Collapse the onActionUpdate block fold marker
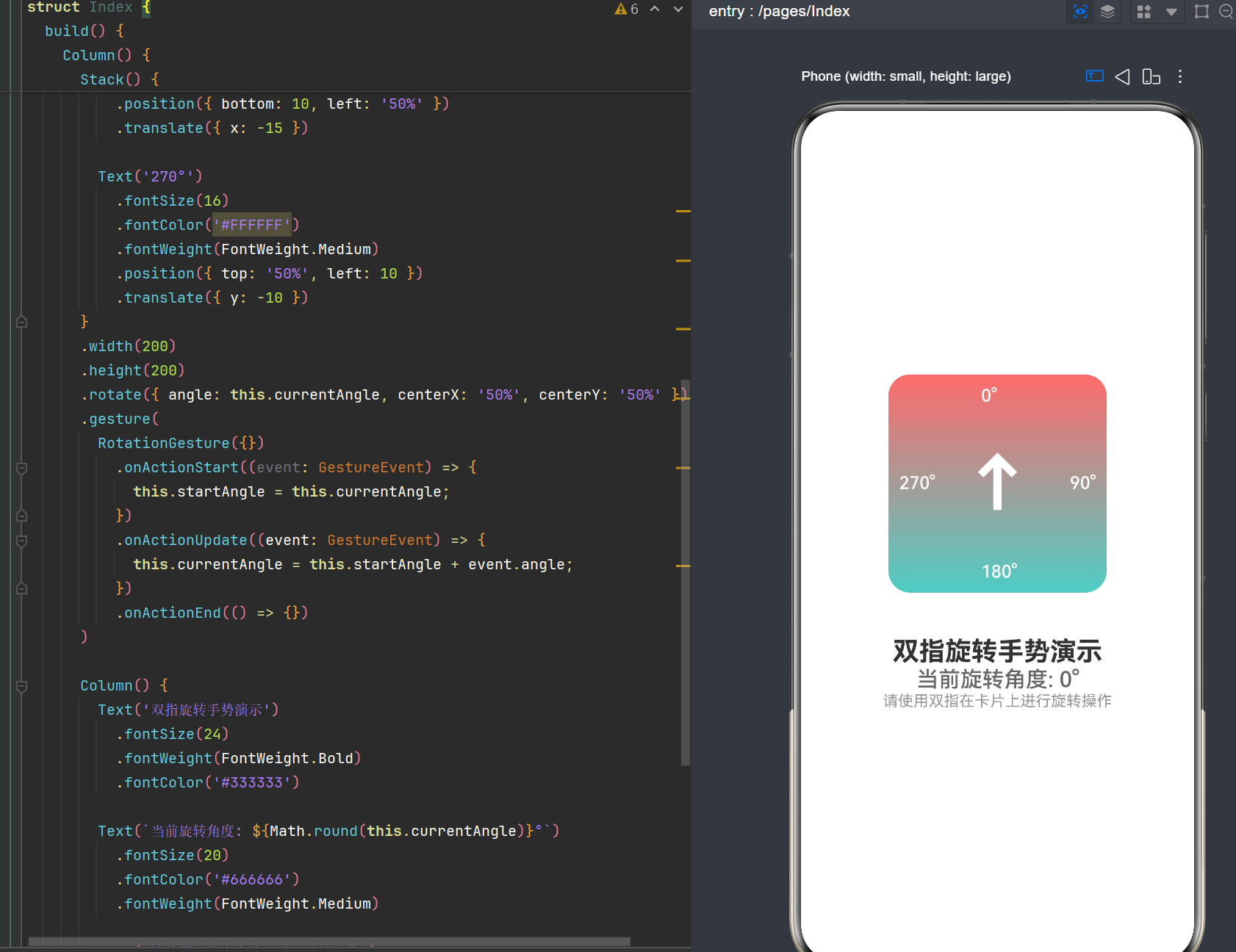Viewport: 1236px width, 952px height. coord(22,541)
